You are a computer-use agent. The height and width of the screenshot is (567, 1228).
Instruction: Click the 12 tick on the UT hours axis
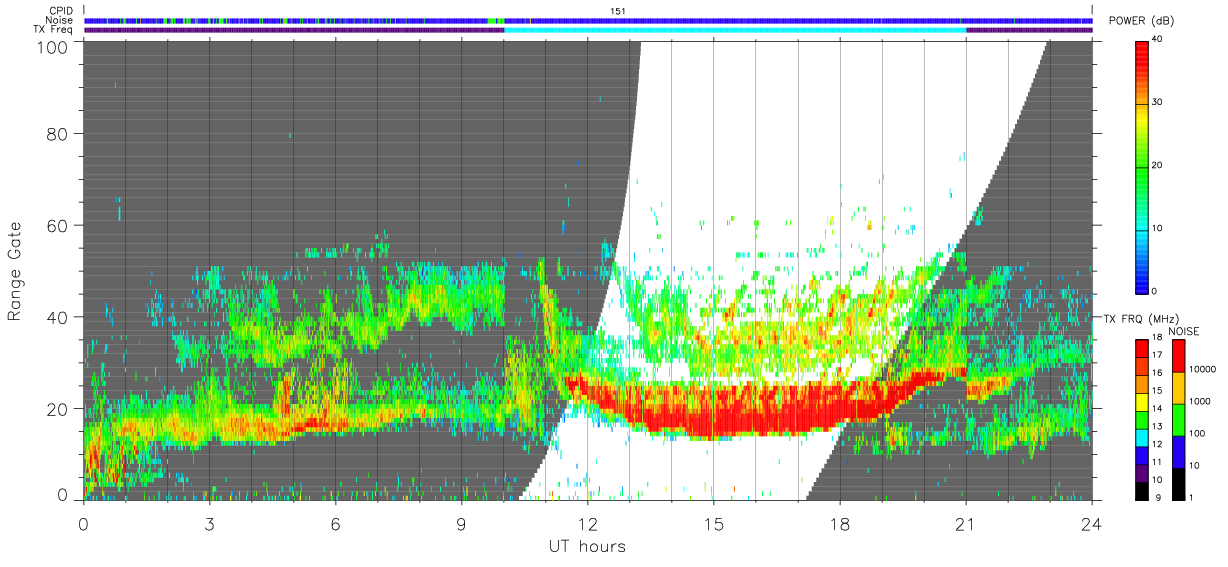point(588,522)
